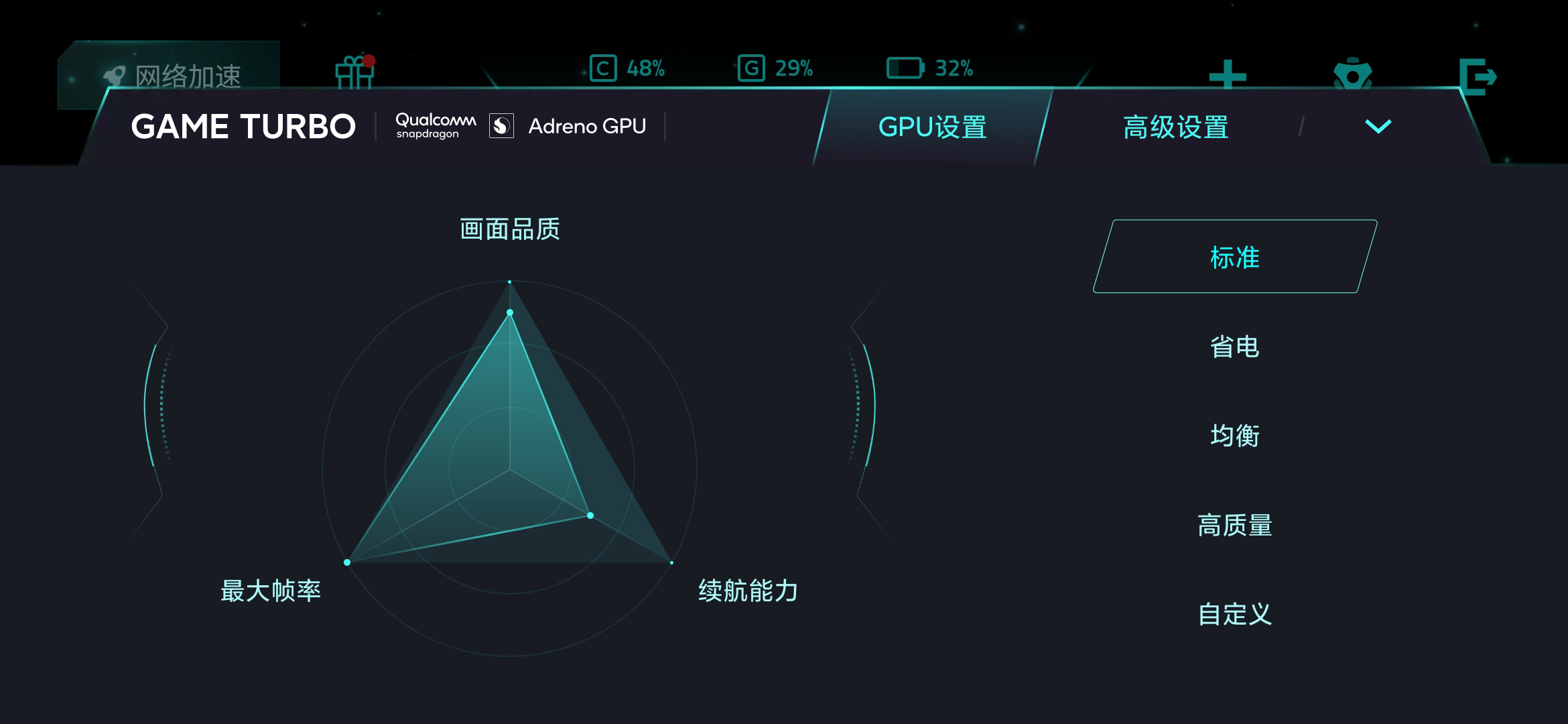Image resolution: width=1568 pixels, height=724 pixels.
Task: Switch to the 高级设置 tab
Action: coord(1176,127)
